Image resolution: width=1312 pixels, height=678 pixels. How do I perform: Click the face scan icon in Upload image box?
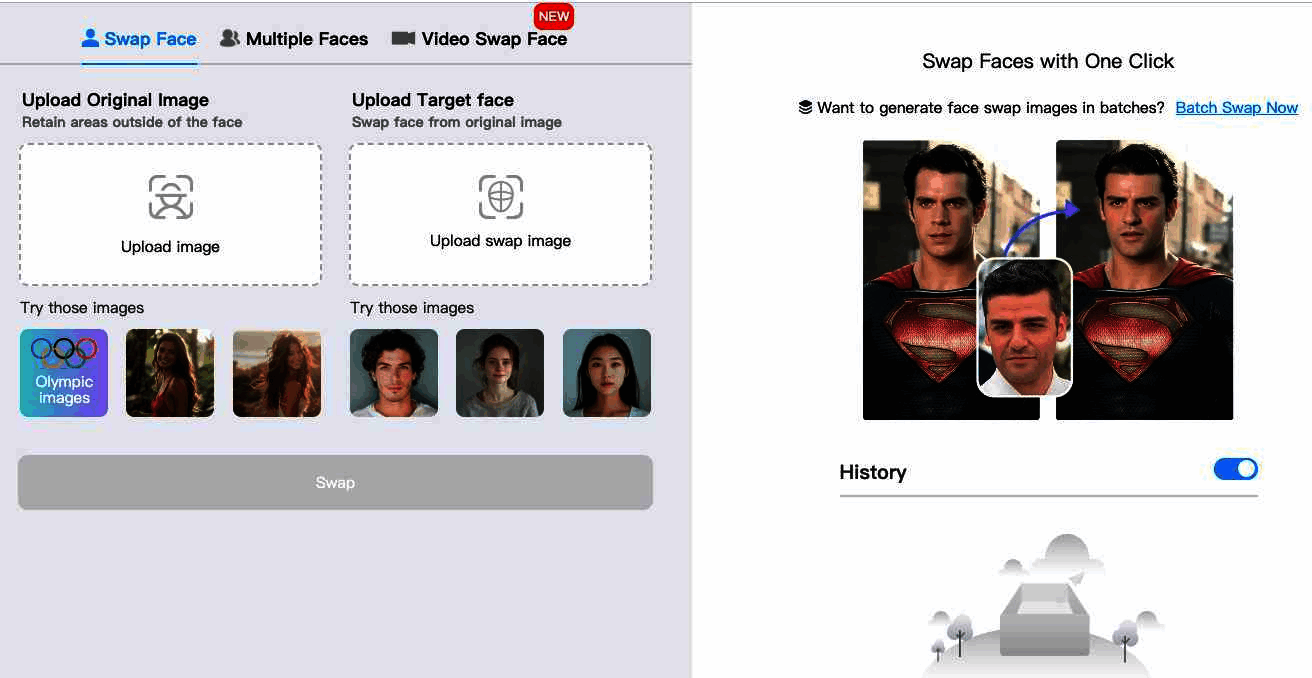(x=171, y=197)
